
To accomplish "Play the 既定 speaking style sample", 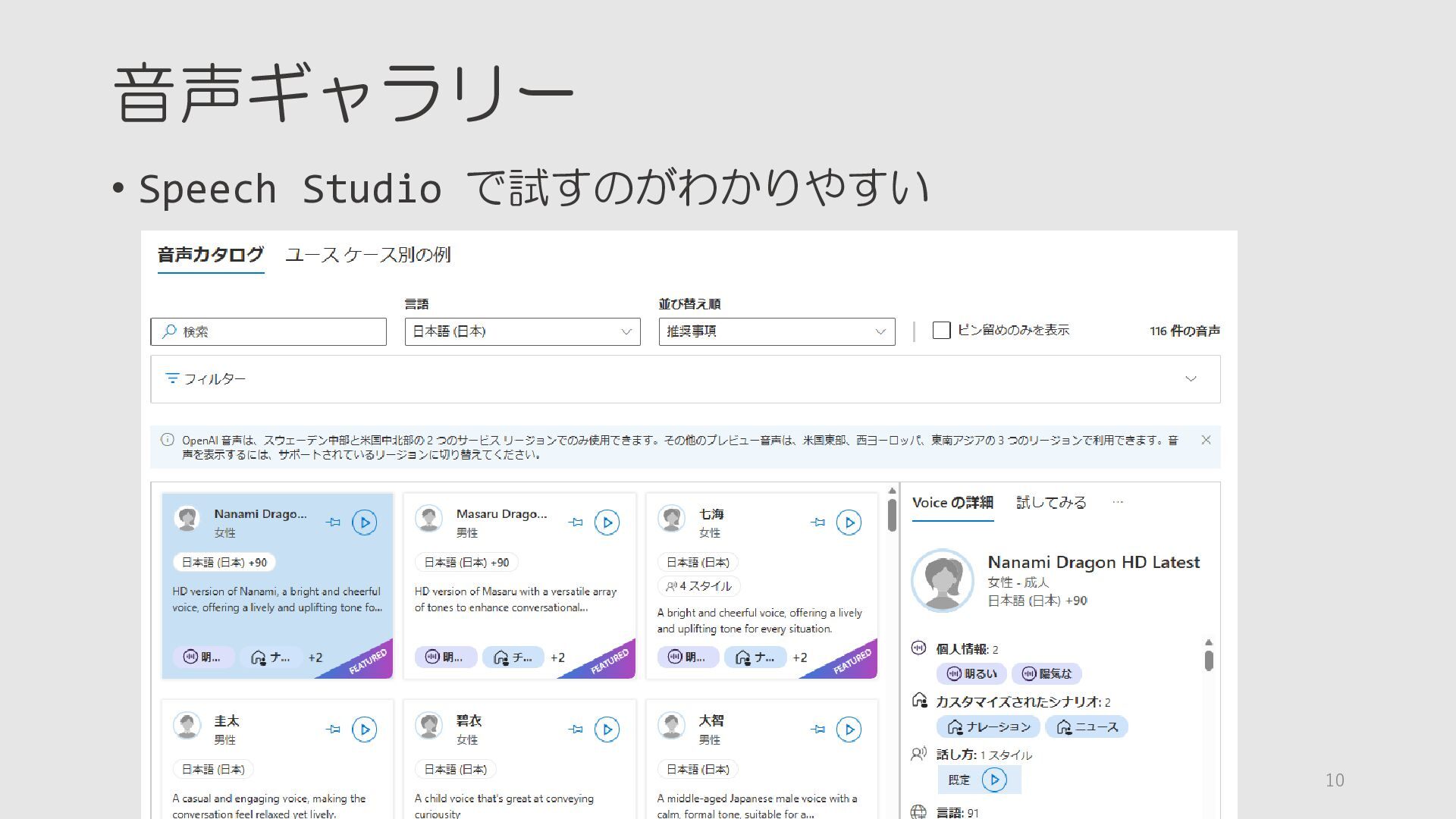I will (994, 780).
